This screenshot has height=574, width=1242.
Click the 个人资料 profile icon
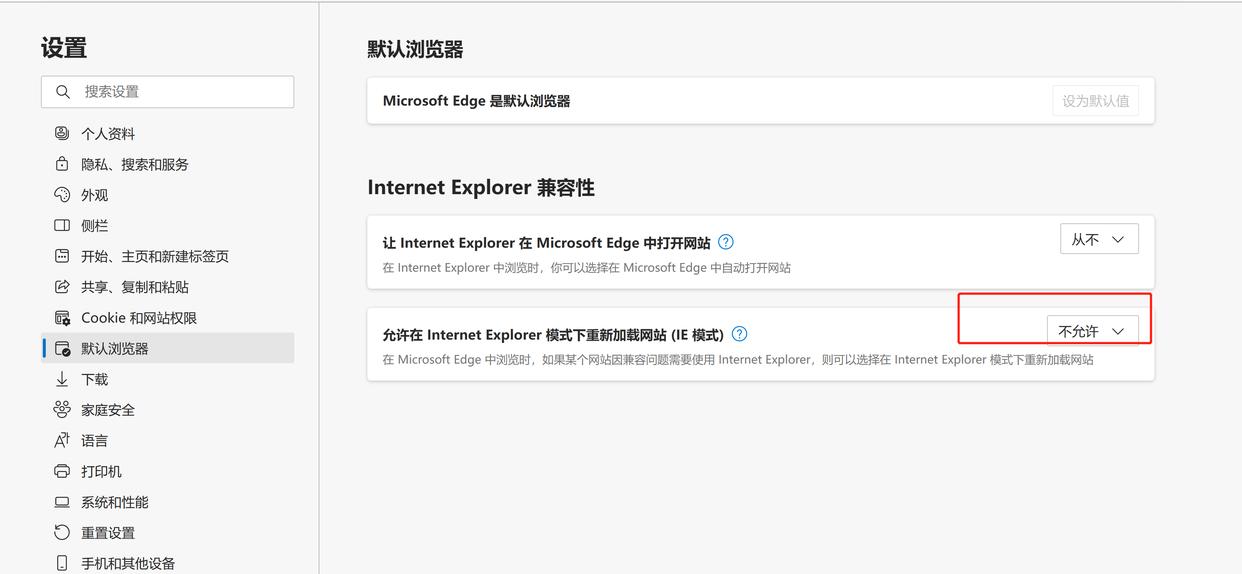62,133
